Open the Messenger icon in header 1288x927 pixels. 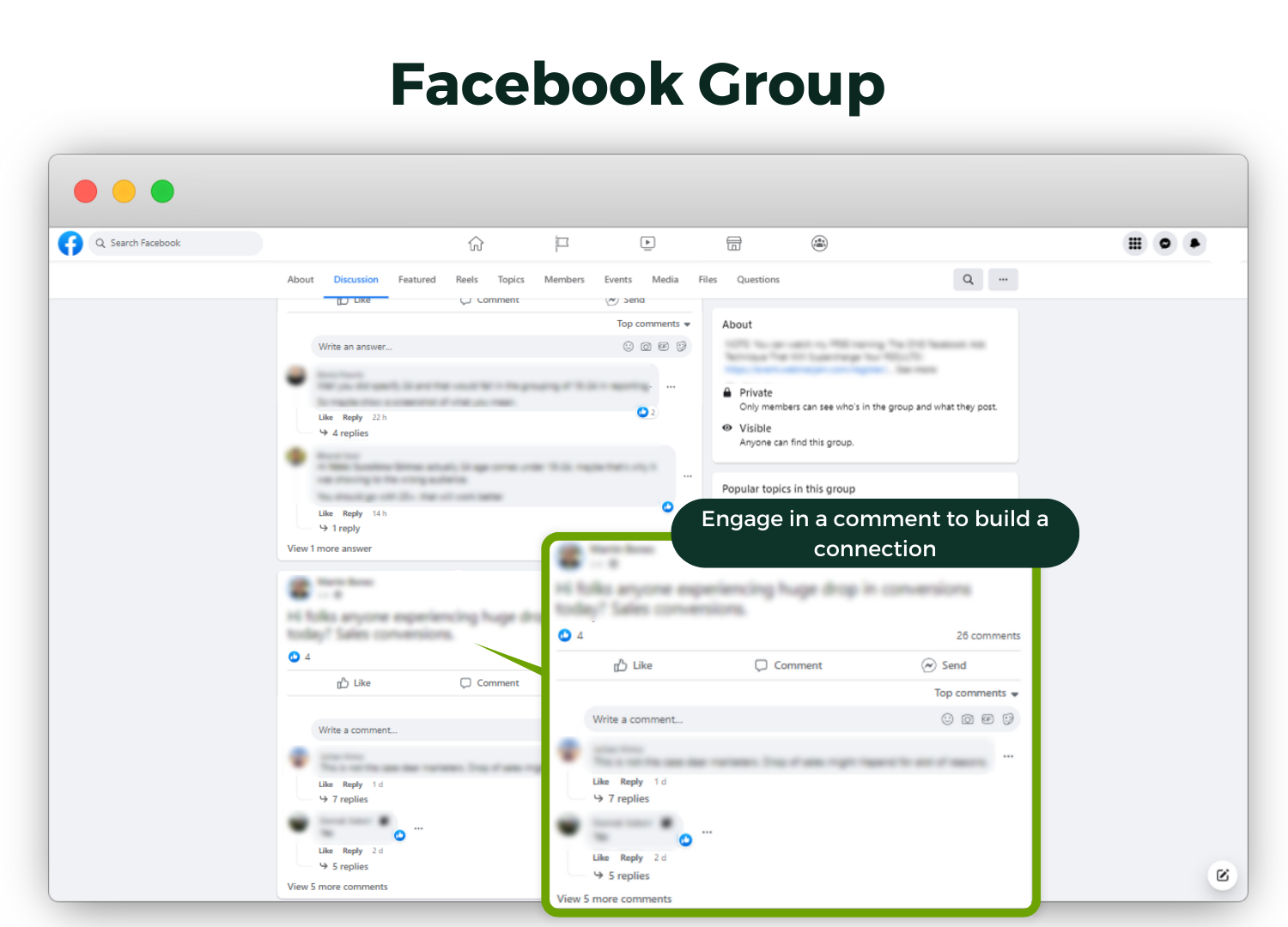tap(1164, 244)
